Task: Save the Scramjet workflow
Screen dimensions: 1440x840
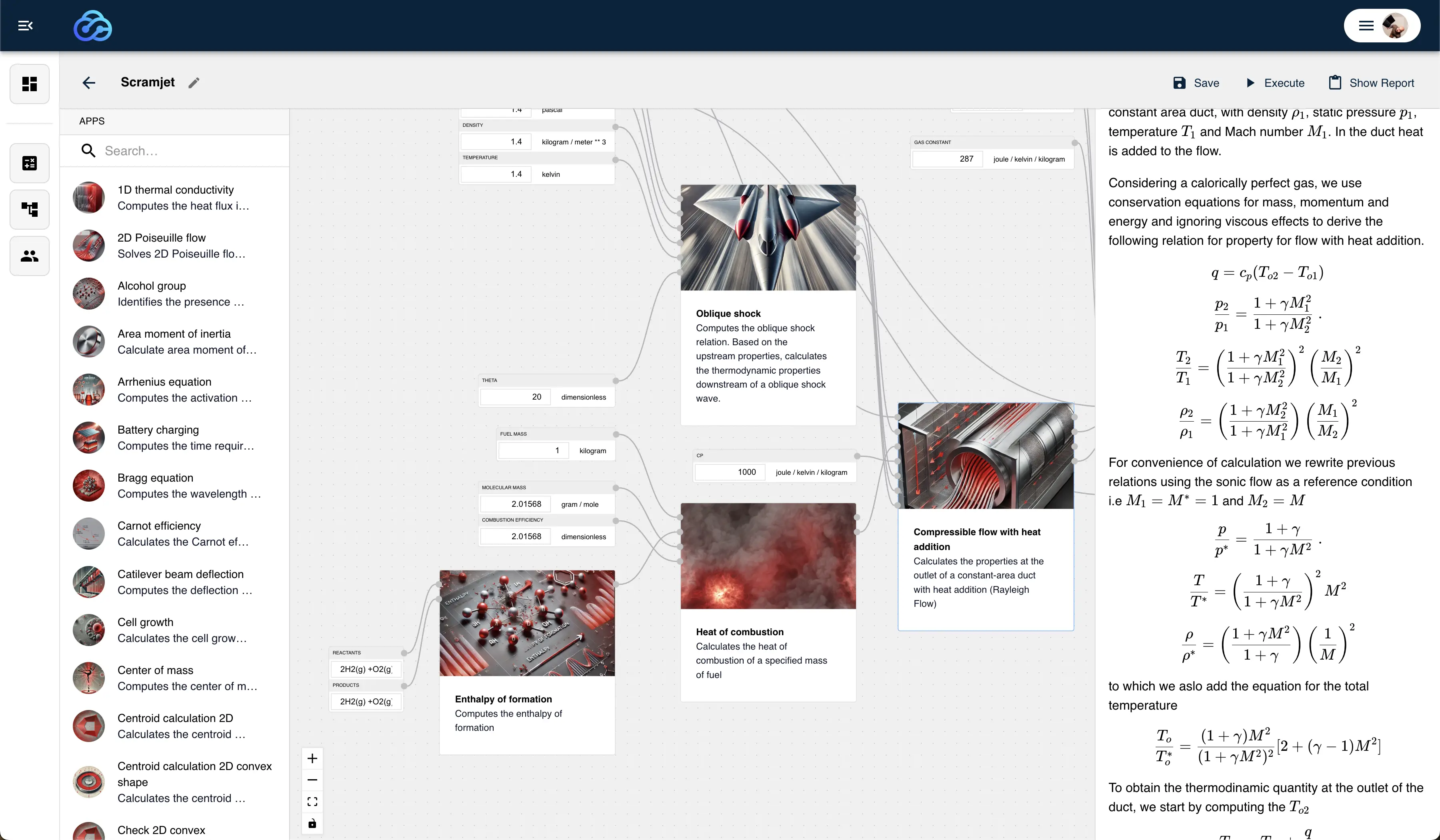Action: click(1196, 83)
